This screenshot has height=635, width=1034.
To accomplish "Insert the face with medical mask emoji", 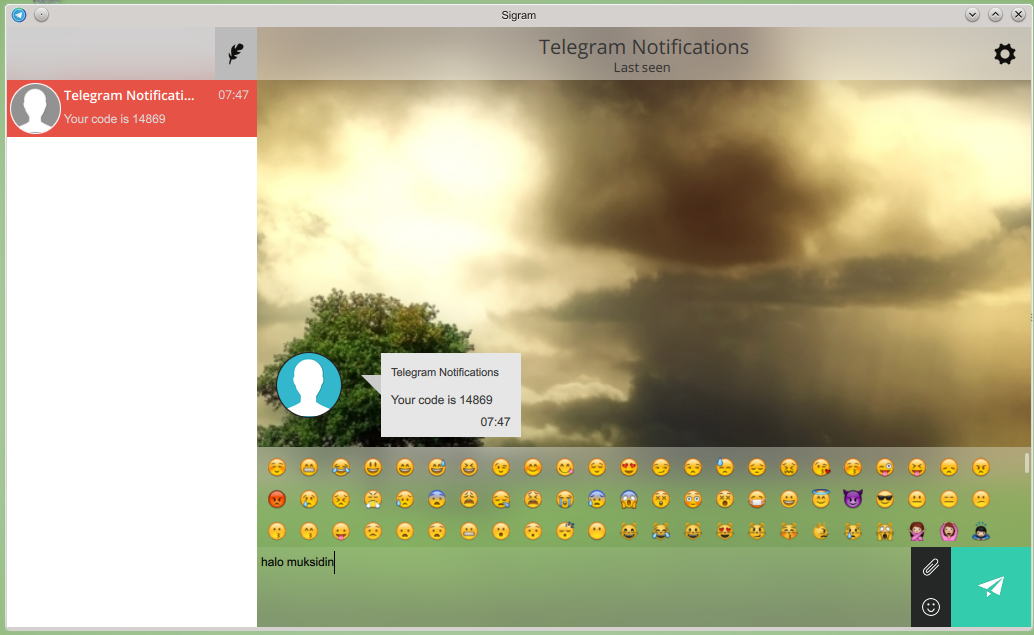I will tap(757, 499).
